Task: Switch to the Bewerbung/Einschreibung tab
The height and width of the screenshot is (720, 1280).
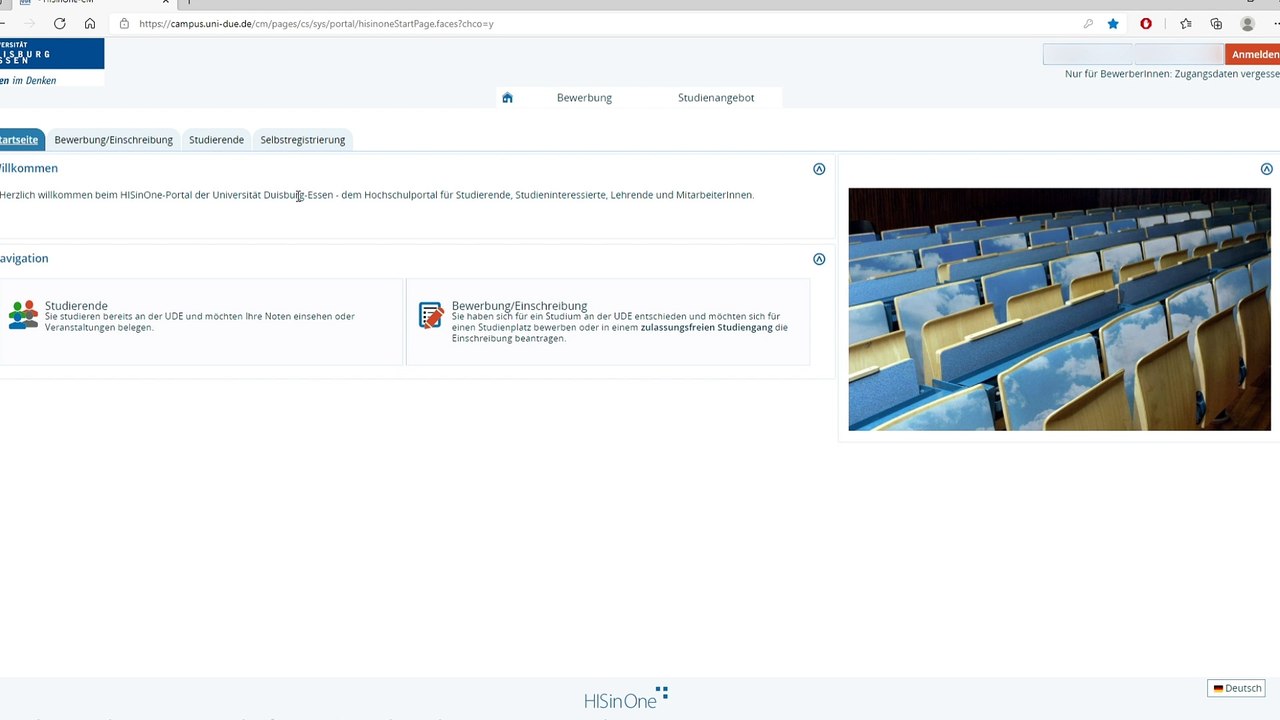Action: tap(113, 140)
